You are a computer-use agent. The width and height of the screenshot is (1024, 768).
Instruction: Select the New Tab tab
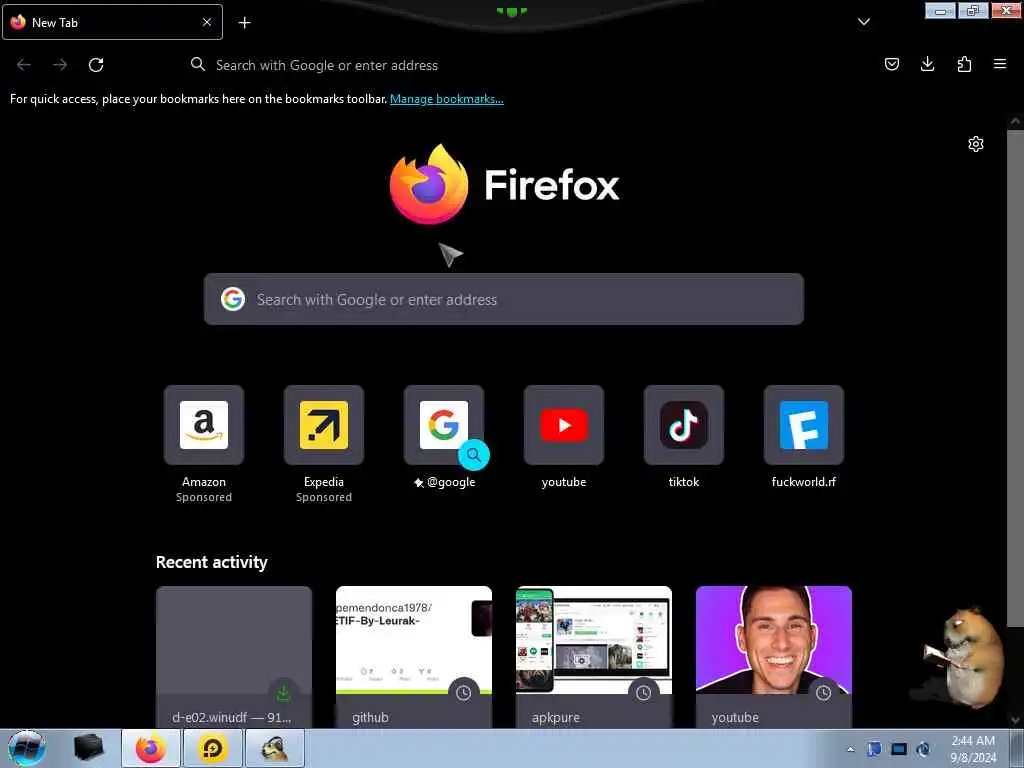click(112, 22)
